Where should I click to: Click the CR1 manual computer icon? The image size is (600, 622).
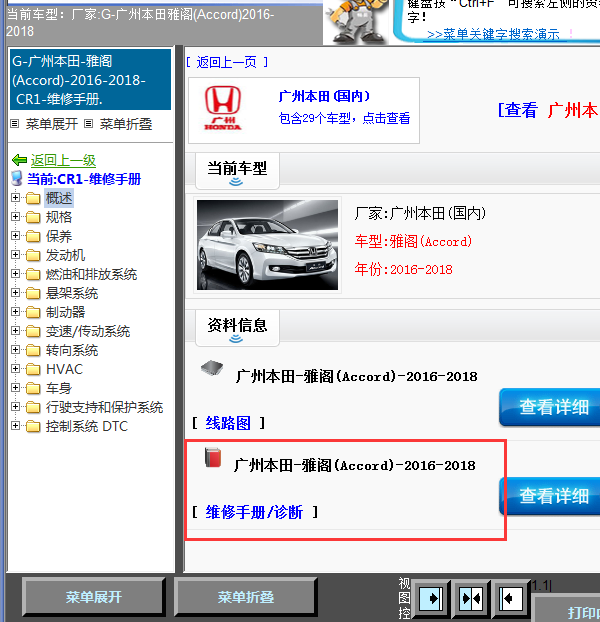(17, 179)
